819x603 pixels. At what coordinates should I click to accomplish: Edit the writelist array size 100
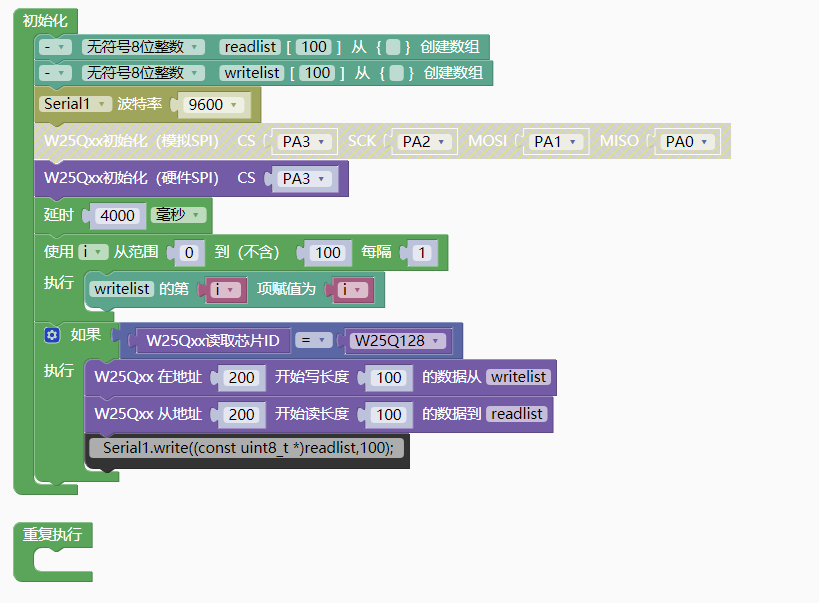[317, 73]
